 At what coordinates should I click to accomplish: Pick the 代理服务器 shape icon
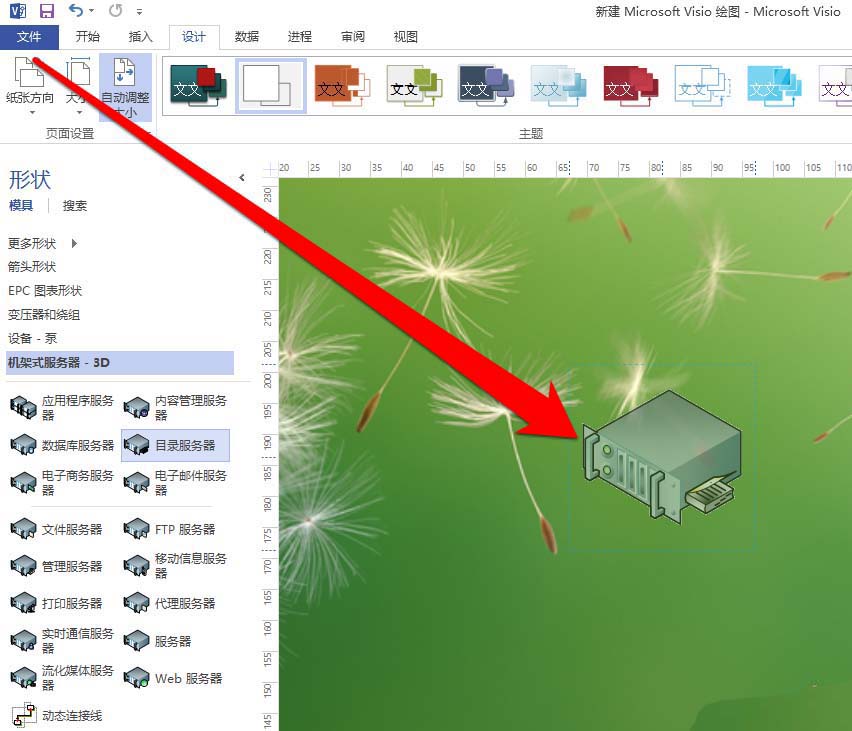tap(136, 603)
